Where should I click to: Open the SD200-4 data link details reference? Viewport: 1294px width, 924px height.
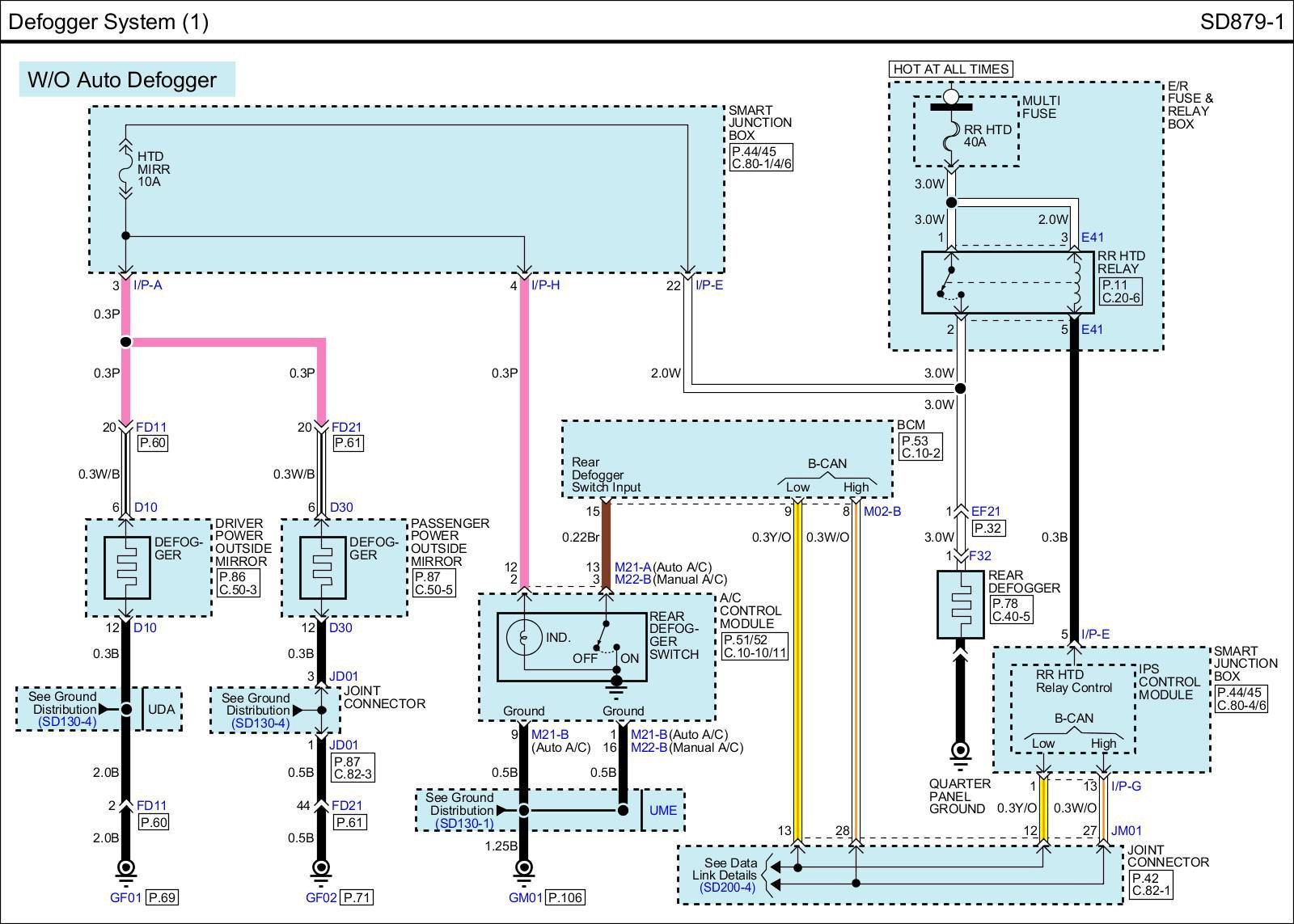click(x=728, y=887)
